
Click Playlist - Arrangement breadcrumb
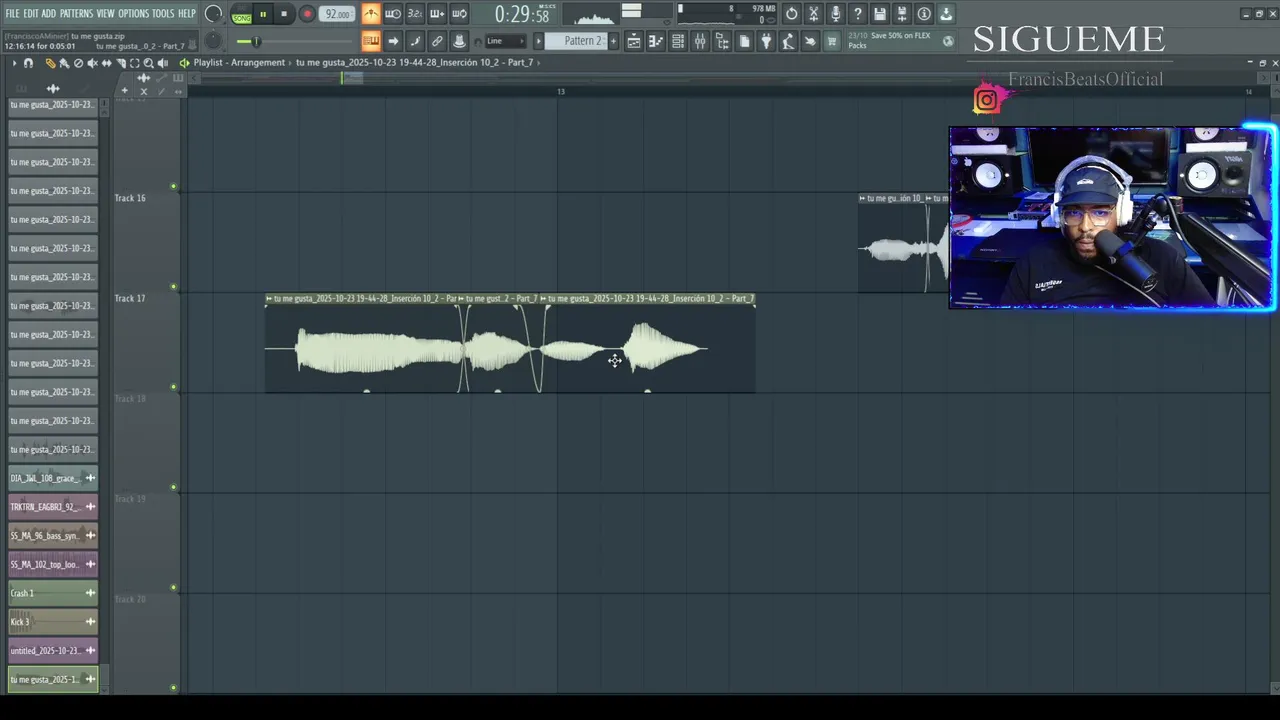(240, 63)
